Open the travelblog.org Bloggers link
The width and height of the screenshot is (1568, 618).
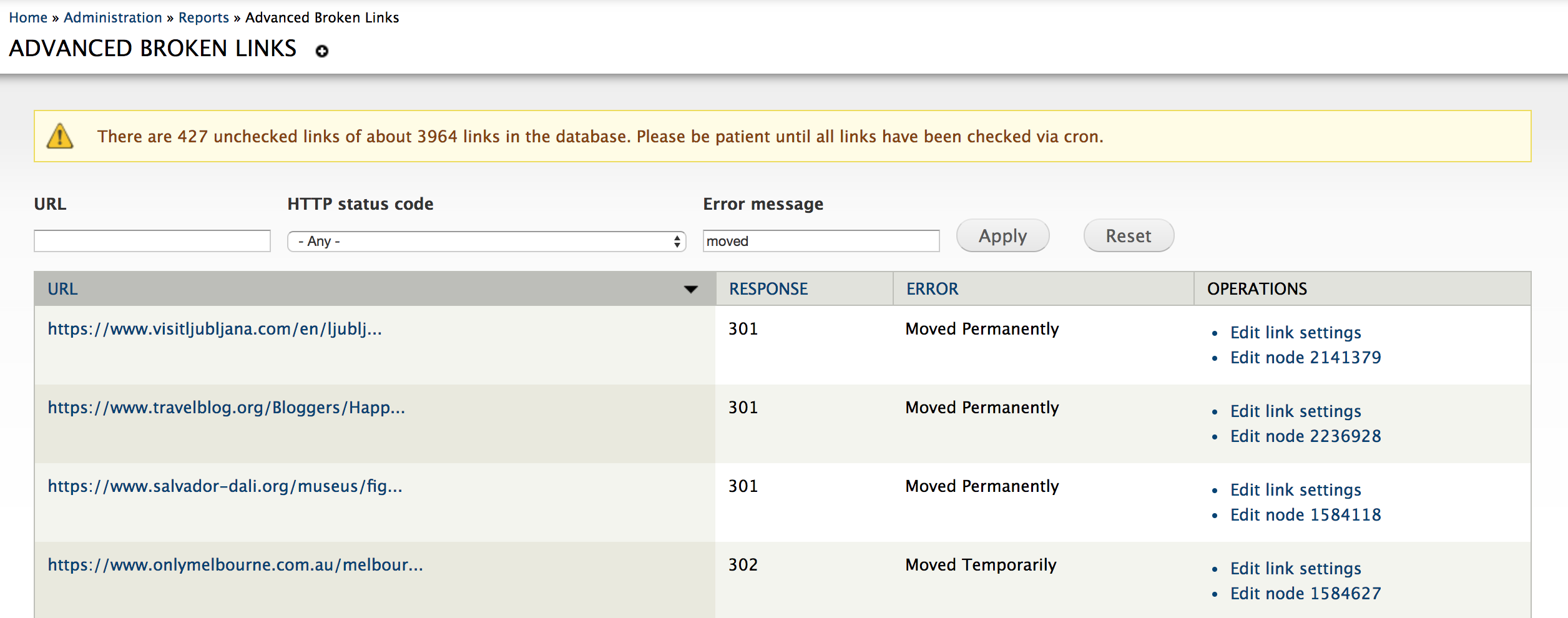coord(227,408)
